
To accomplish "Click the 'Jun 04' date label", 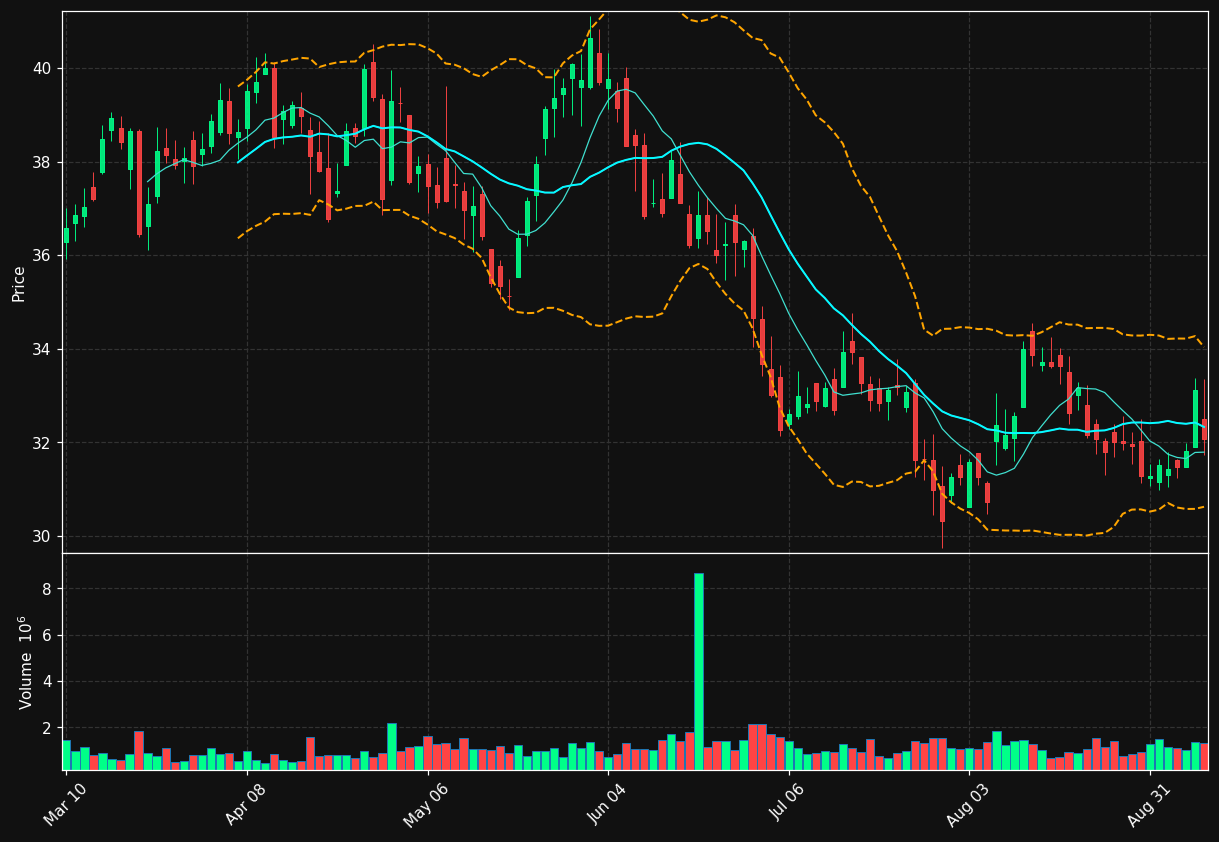I will coord(607,803).
